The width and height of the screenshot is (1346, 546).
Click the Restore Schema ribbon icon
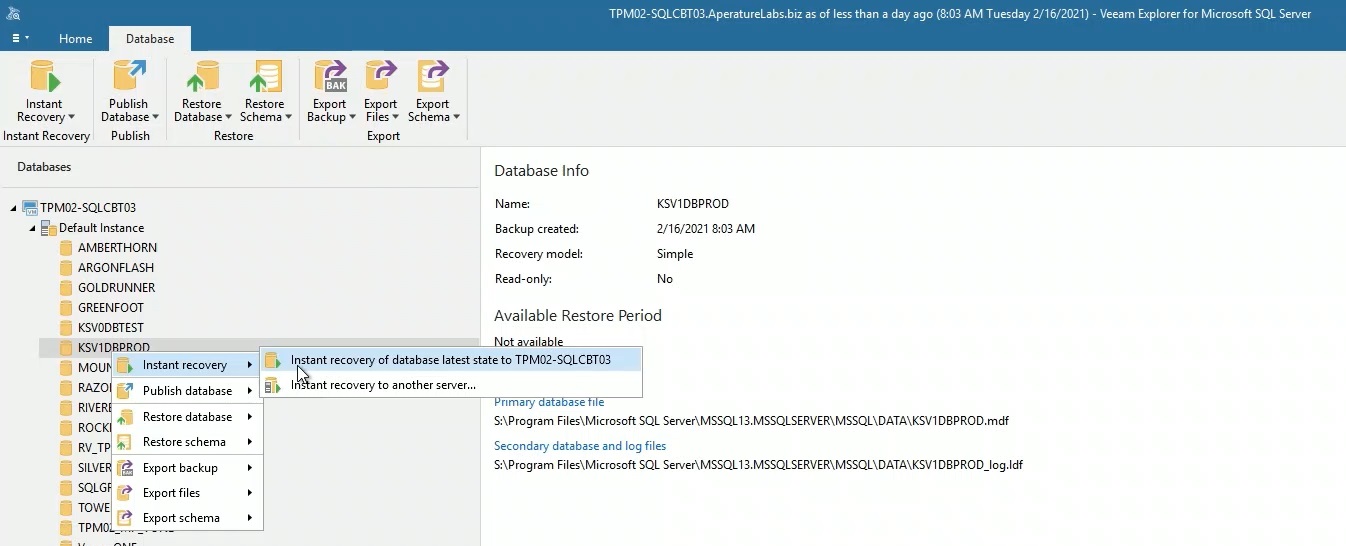[265, 78]
